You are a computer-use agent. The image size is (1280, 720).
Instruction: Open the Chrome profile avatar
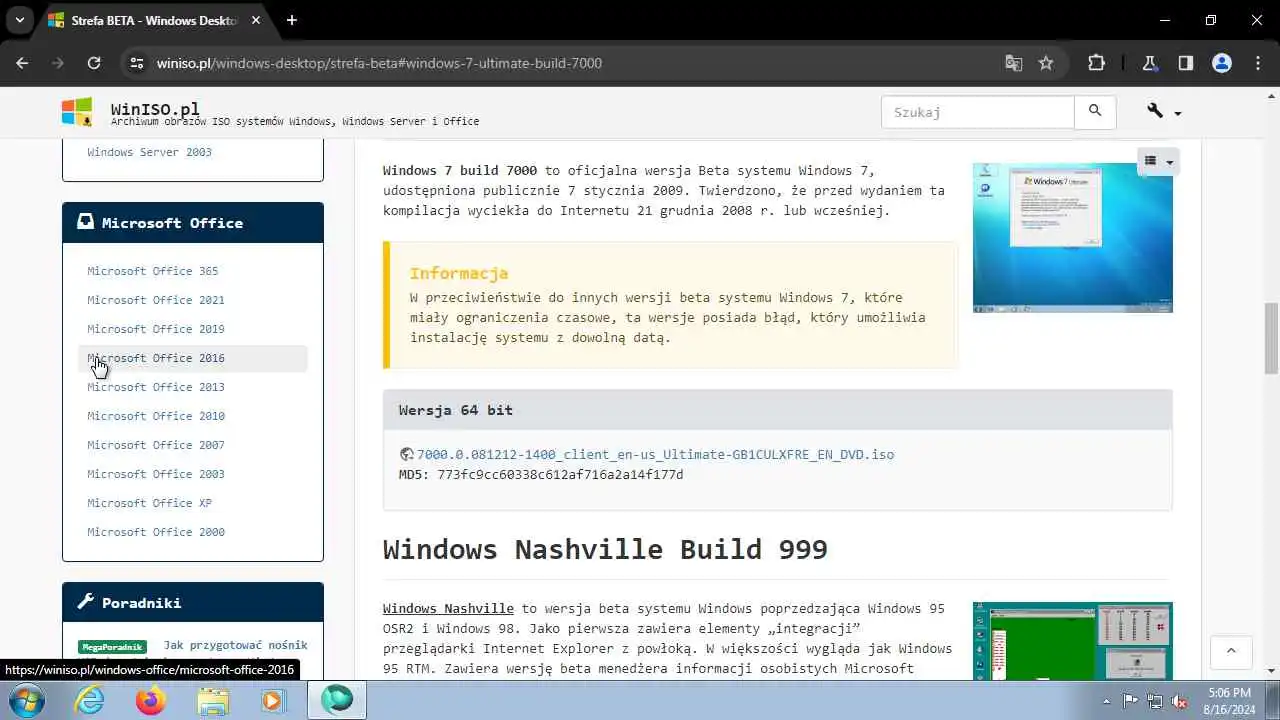[x=1222, y=63]
